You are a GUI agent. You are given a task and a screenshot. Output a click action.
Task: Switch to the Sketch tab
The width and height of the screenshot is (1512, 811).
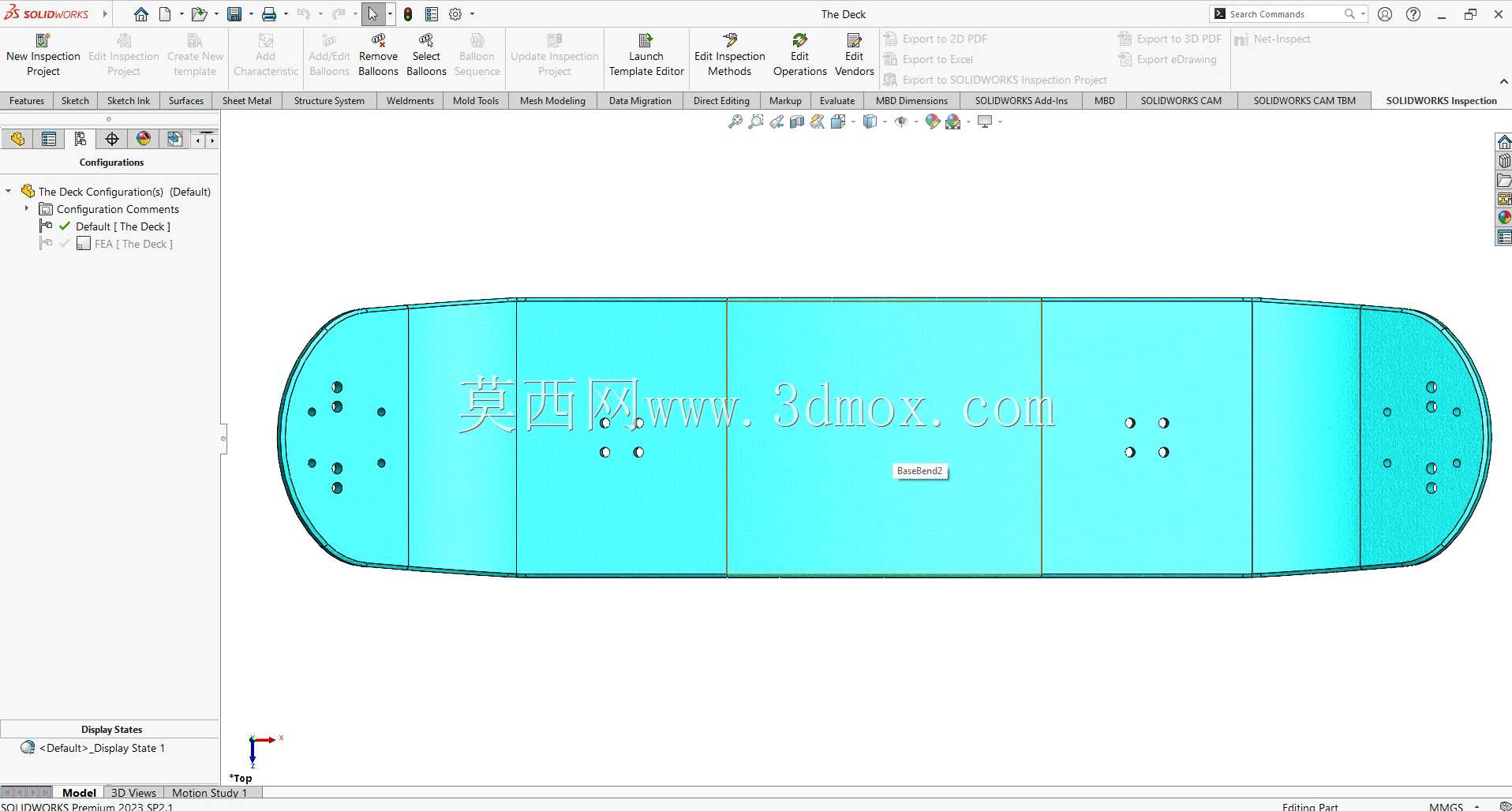tap(75, 101)
